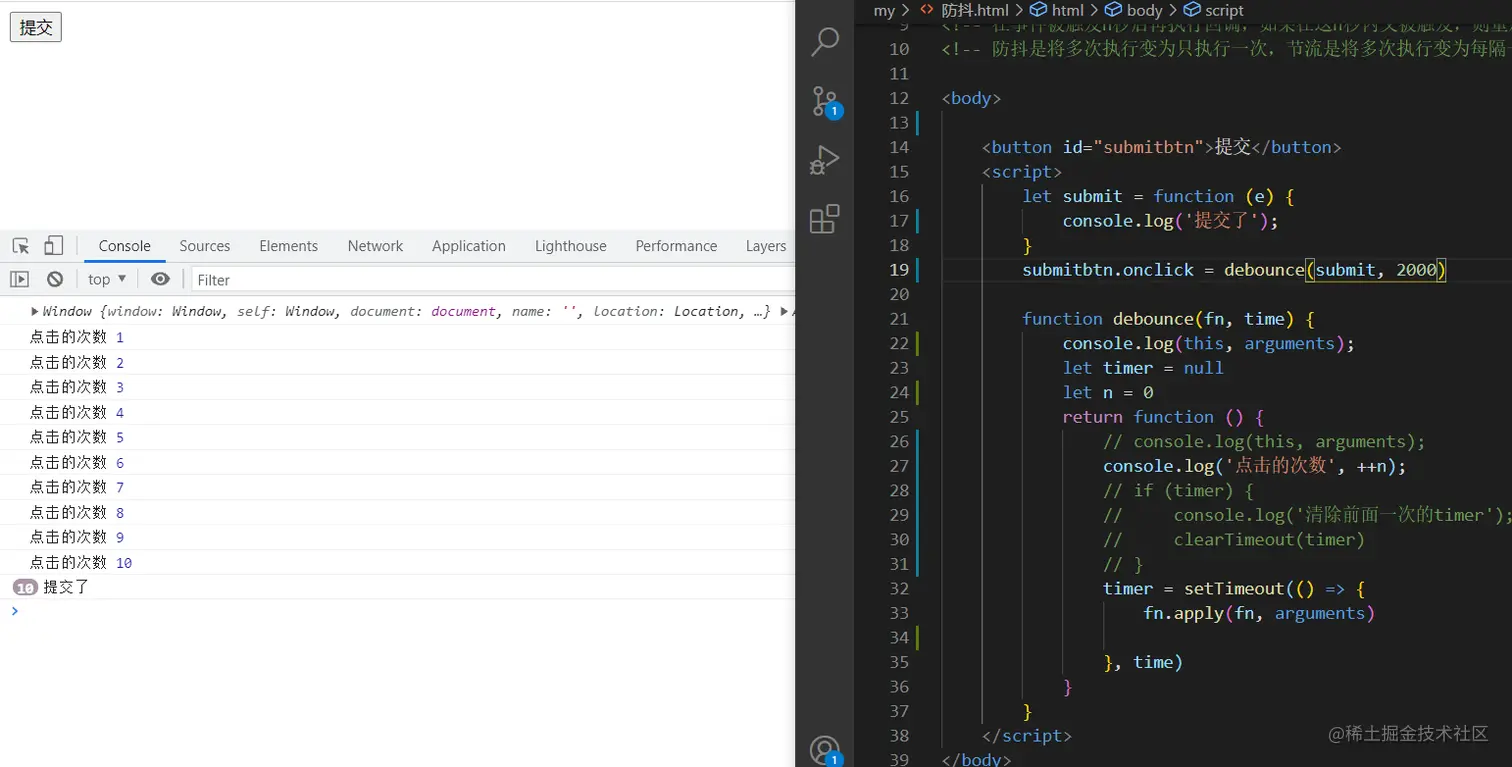The image size is (1512, 767).
Task: Click console log row '点击的次数 4'
Action: click(x=397, y=412)
